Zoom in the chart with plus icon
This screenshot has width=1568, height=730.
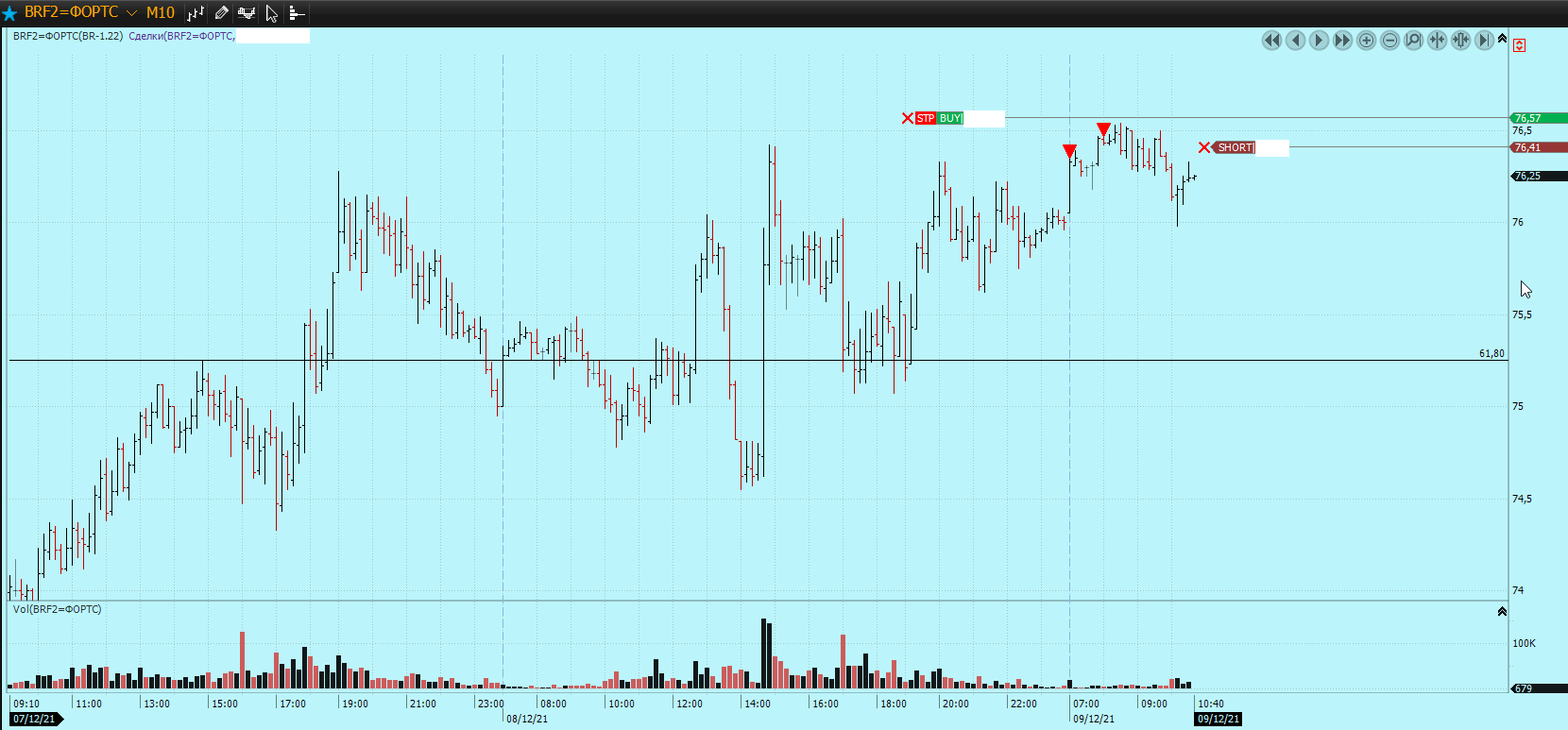click(1367, 40)
